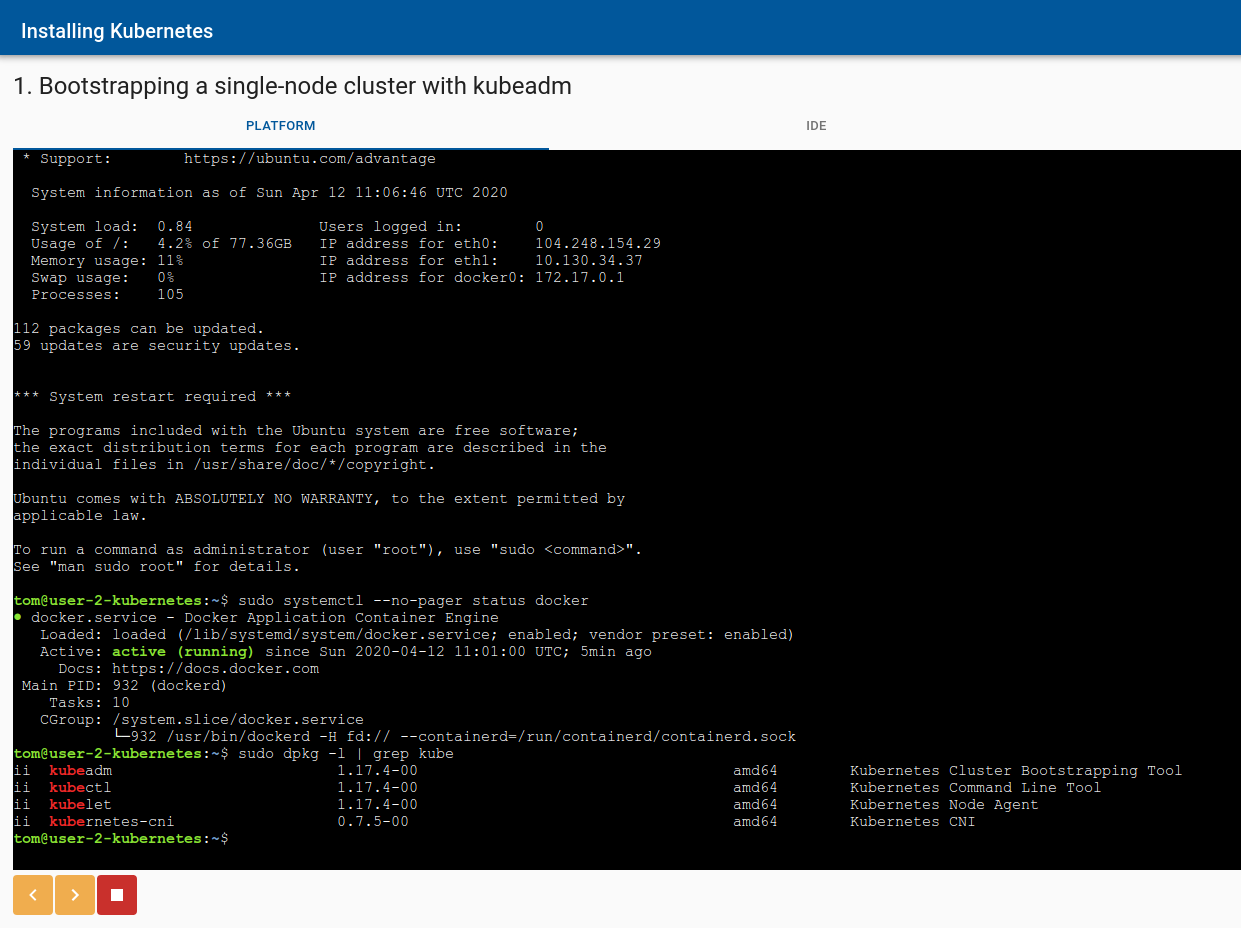The height and width of the screenshot is (928, 1241).
Task: Click the 'active (running)' docker status text
Action: tap(183, 651)
